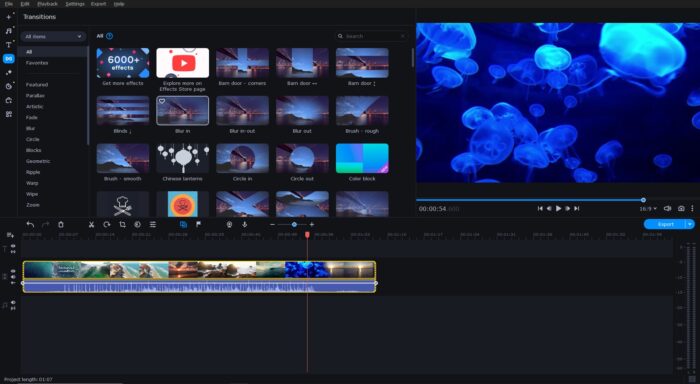Click in the transitions search field

(371, 36)
